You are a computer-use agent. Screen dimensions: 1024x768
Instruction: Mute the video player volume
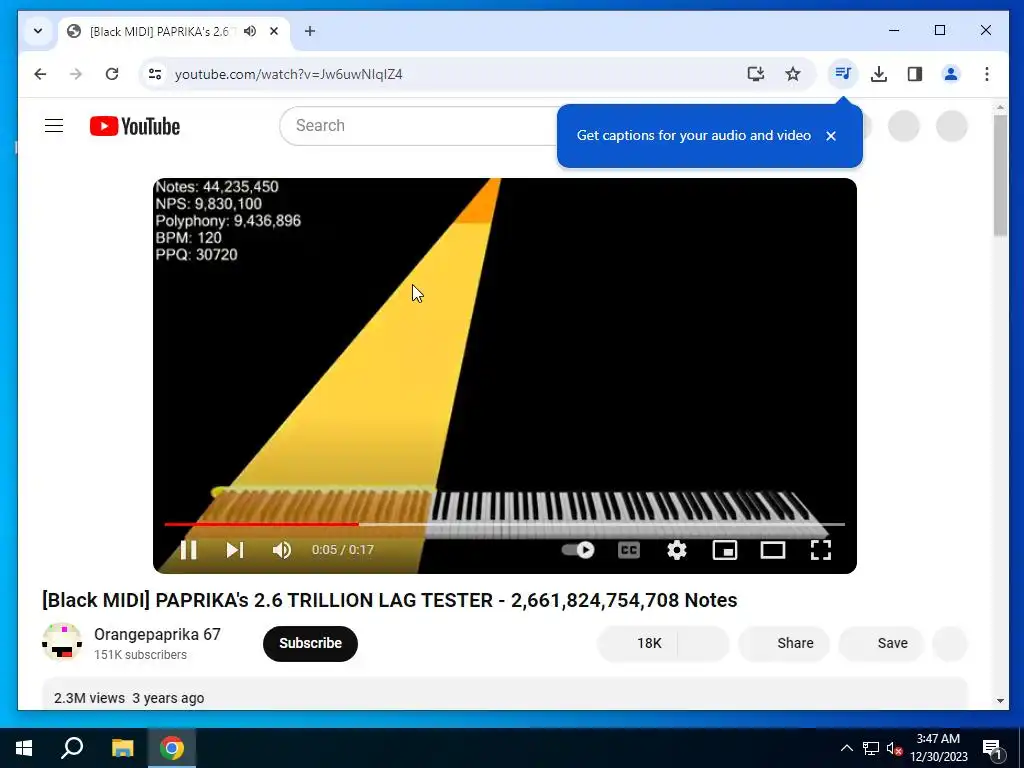point(281,550)
